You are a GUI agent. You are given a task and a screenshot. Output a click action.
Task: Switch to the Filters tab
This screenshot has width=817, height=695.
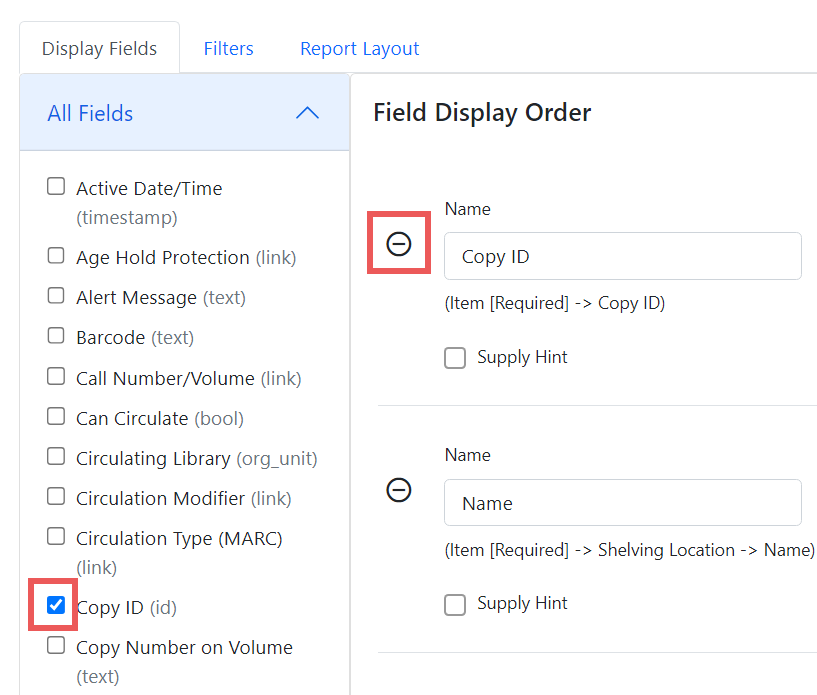(228, 47)
